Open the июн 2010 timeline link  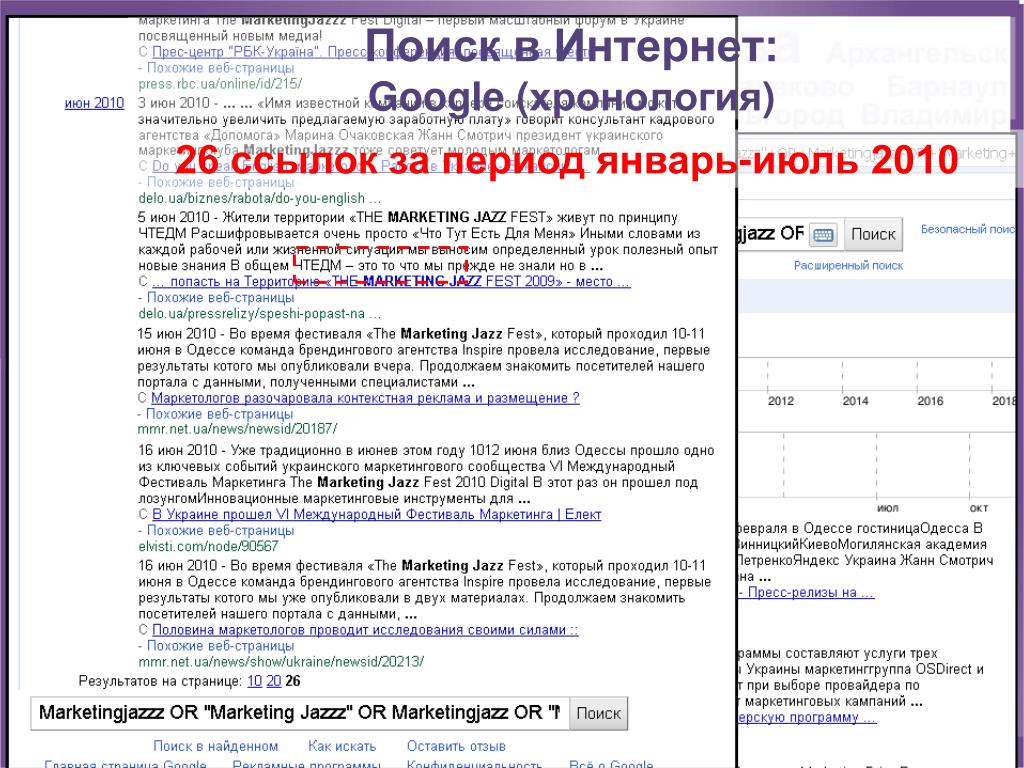tap(94, 103)
